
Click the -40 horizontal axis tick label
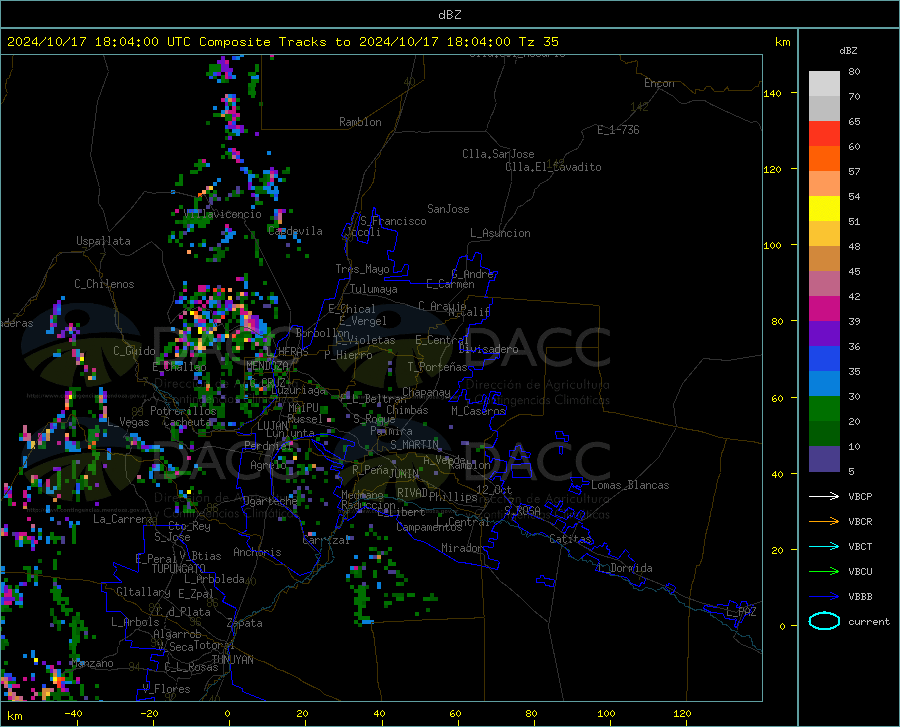click(x=73, y=713)
